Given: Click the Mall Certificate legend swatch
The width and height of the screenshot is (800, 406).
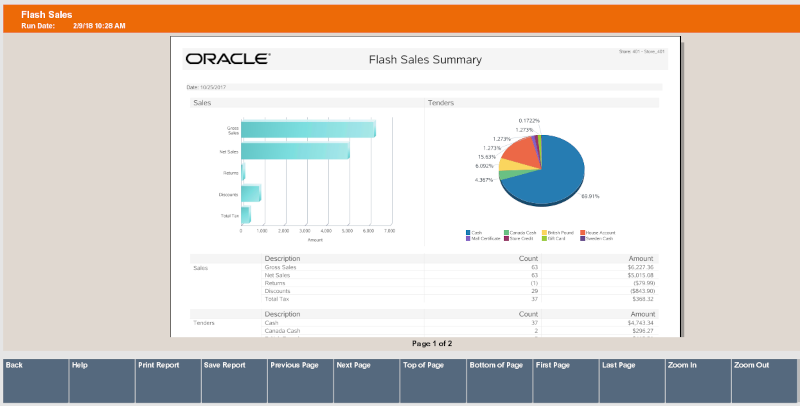Looking at the screenshot, I should [x=468, y=238].
